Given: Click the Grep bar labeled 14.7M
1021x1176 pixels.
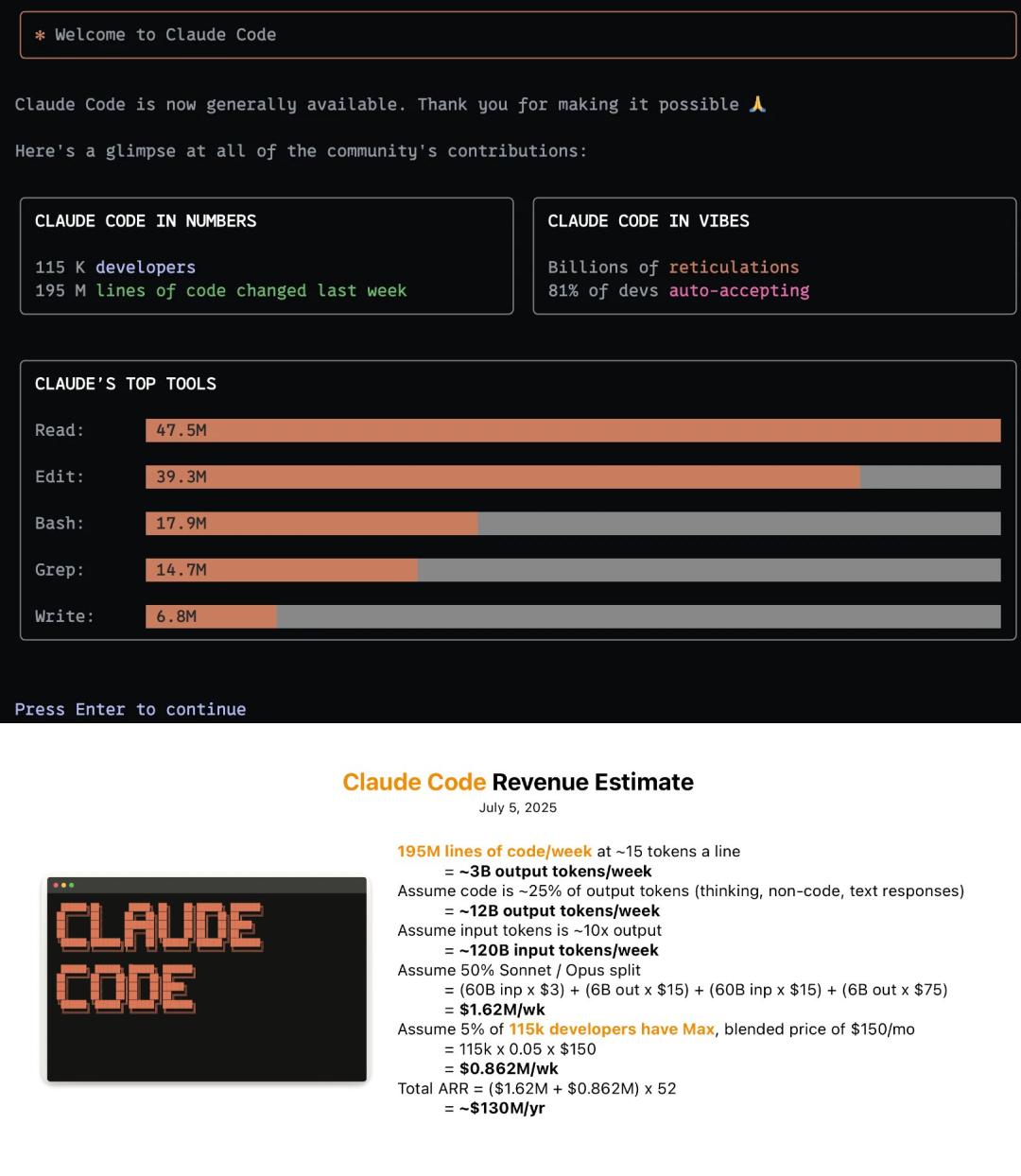Looking at the screenshot, I should (281, 569).
